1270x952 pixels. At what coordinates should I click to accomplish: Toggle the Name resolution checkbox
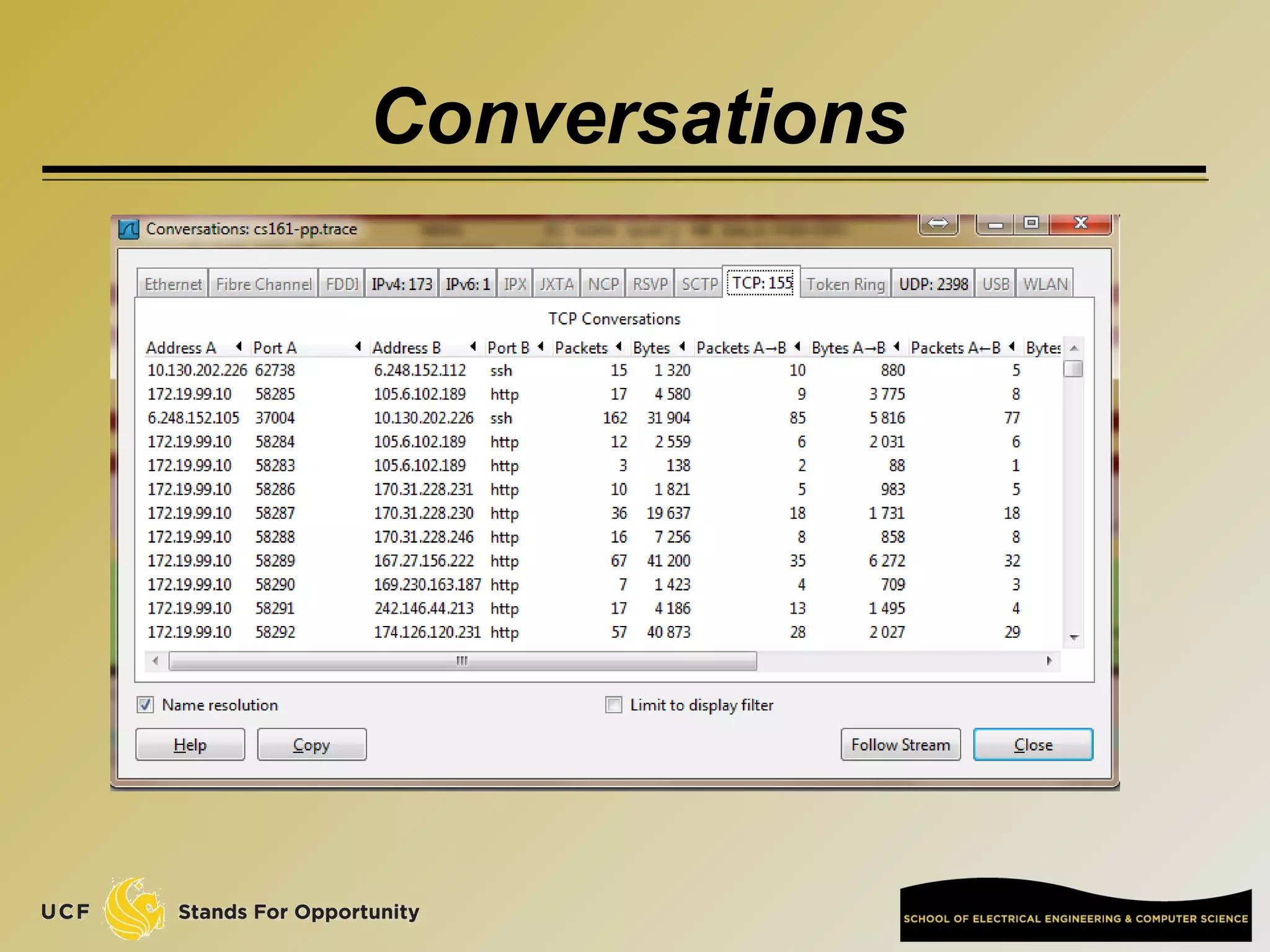point(145,705)
